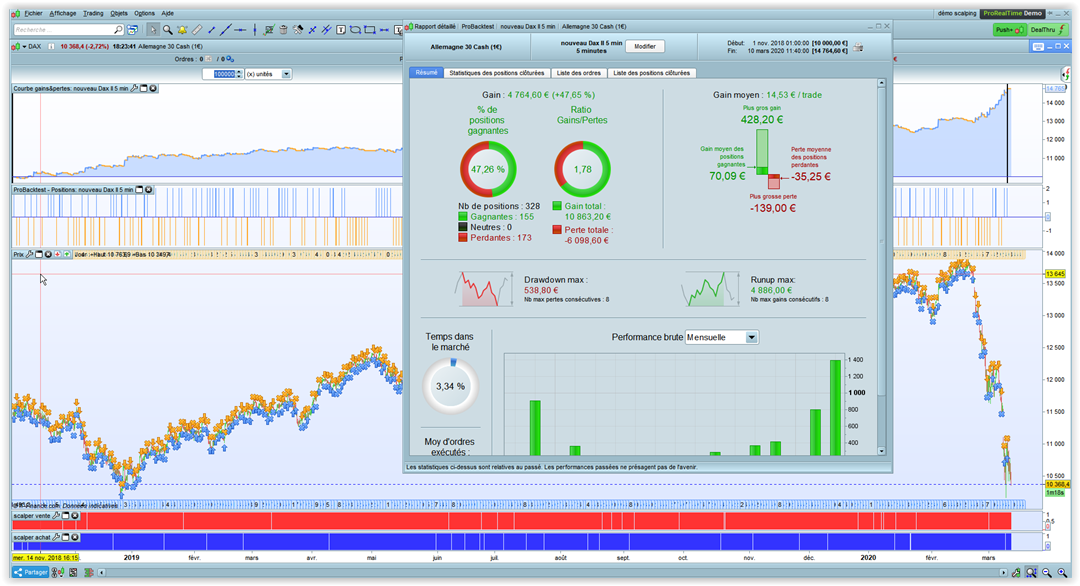Click the zoom in magnifier at bottom right
This screenshot has width=1080, height=586.
coord(1062,572)
